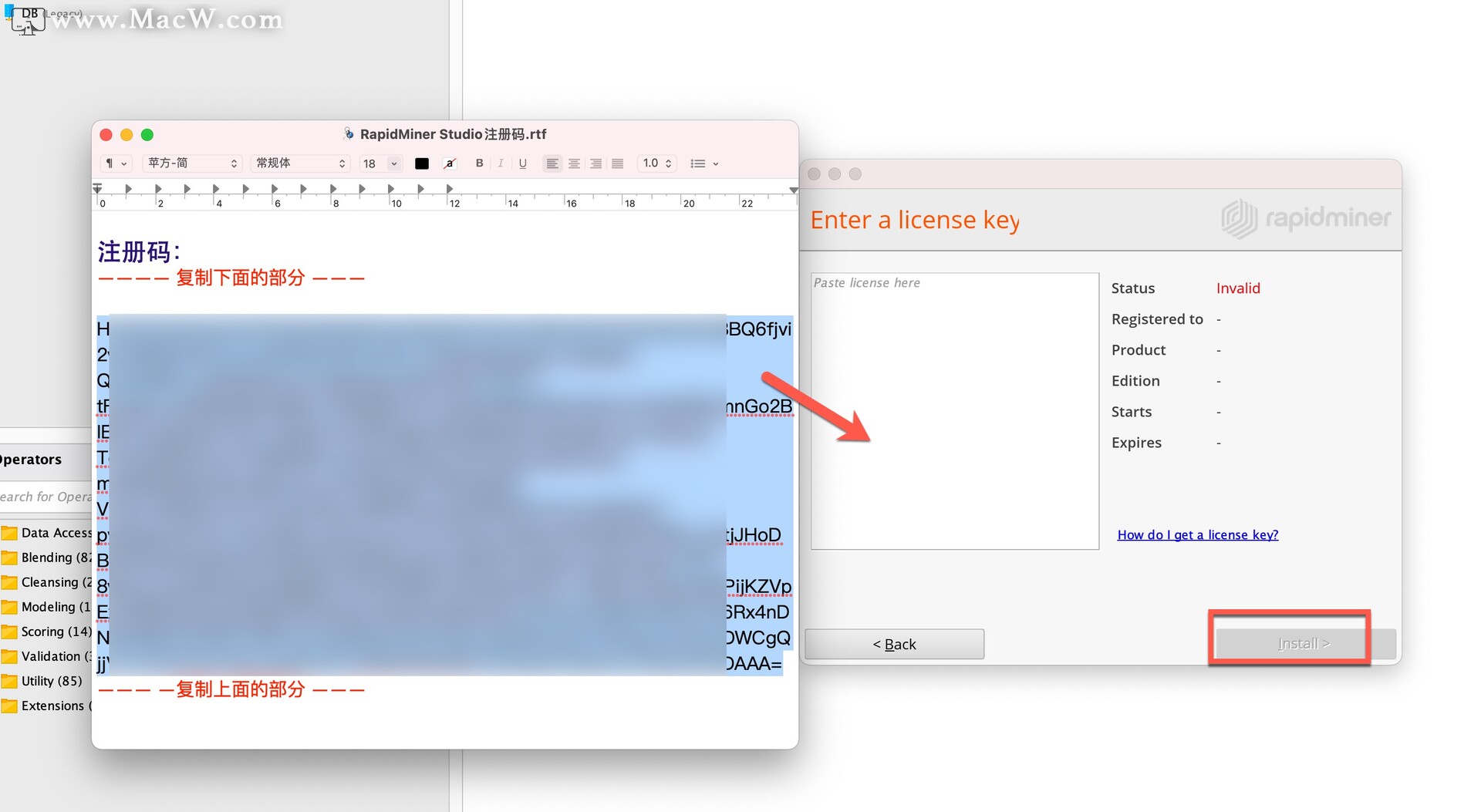
Task: Select the left align icon
Action: coord(552,163)
